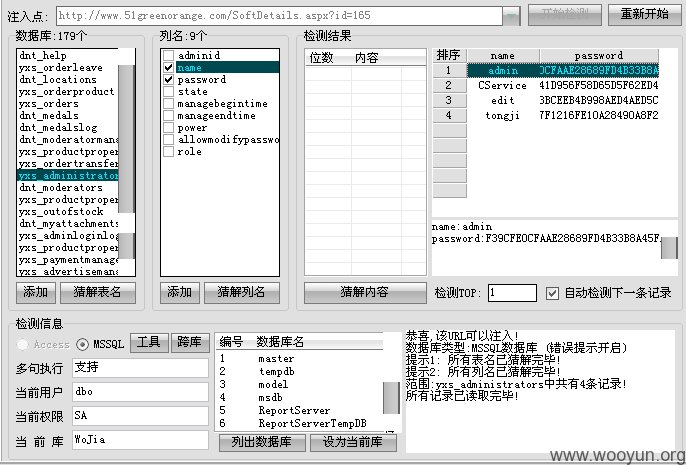Open the 工具 button
The image size is (686, 465).
[149, 343]
